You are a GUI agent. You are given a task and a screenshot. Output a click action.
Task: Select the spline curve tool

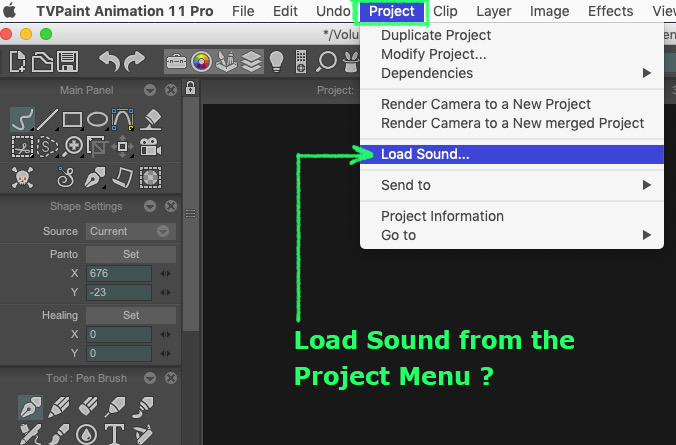click(x=122, y=119)
